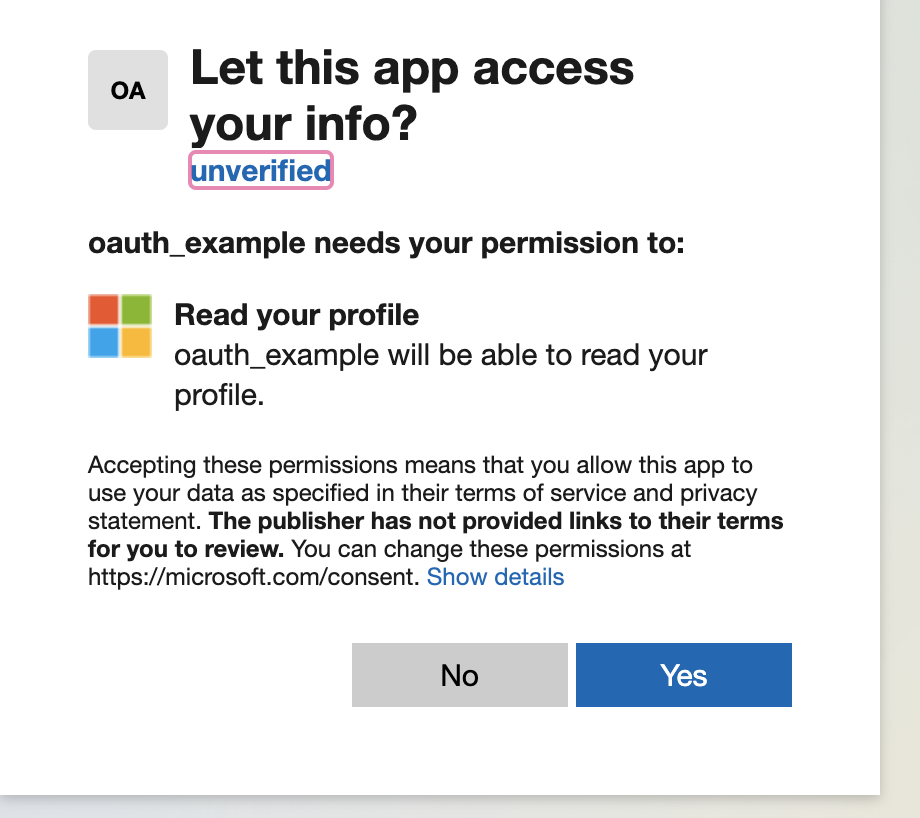920x818 pixels.
Task: Click the unverified status label below the title
Action: pos(260,170)
